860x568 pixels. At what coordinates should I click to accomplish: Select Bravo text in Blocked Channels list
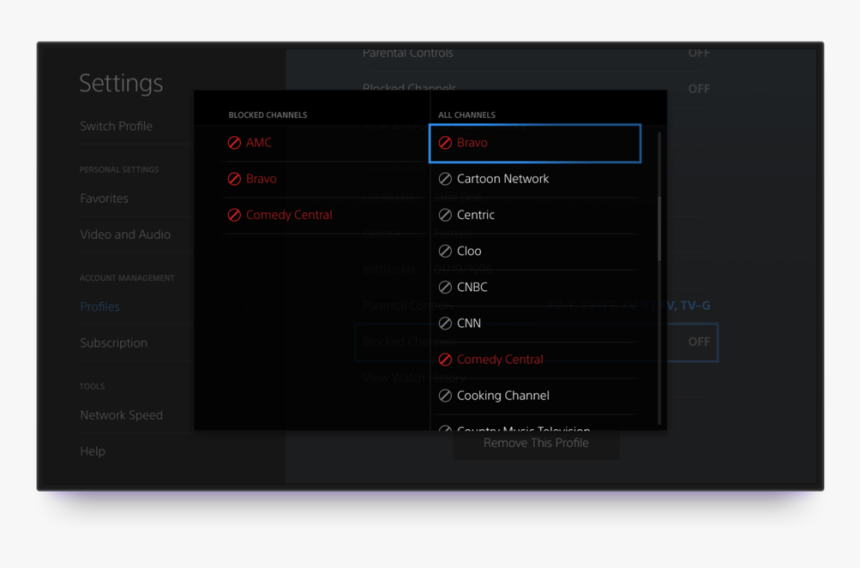(x=261, y=179)
